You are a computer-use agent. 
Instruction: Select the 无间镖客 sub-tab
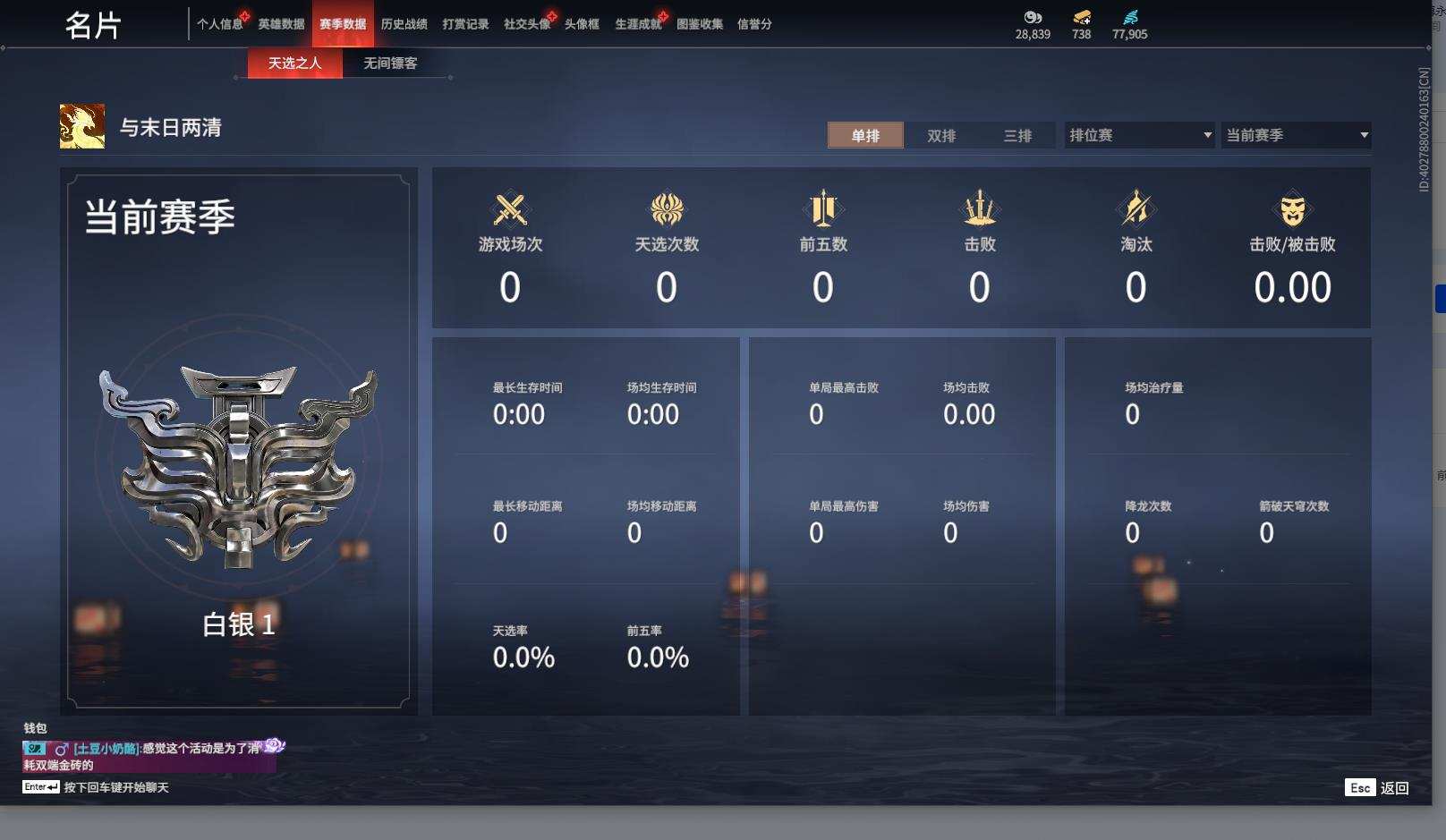390,63
